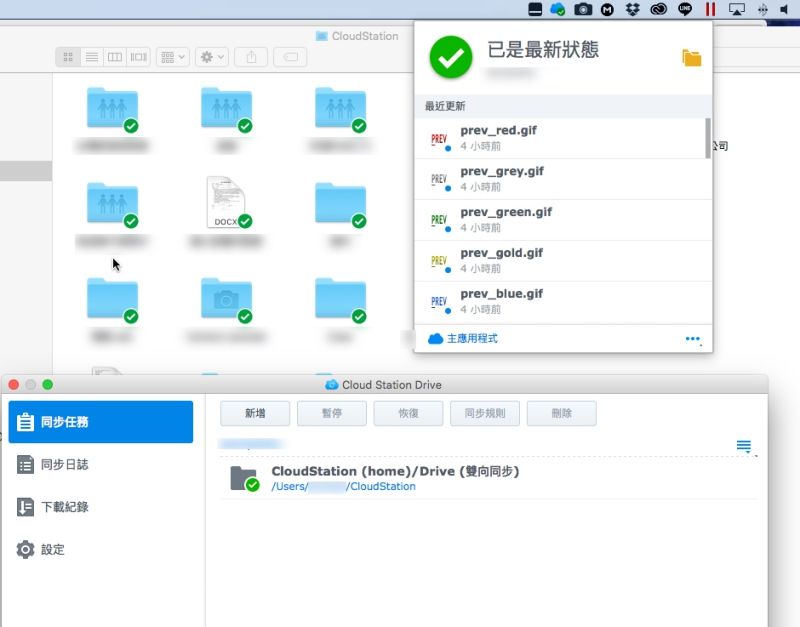Image resolution: width=800 pixels, height=627 pixels.
Task: Click the recent updates list scrollbar
Action: [x=708, y=138]
